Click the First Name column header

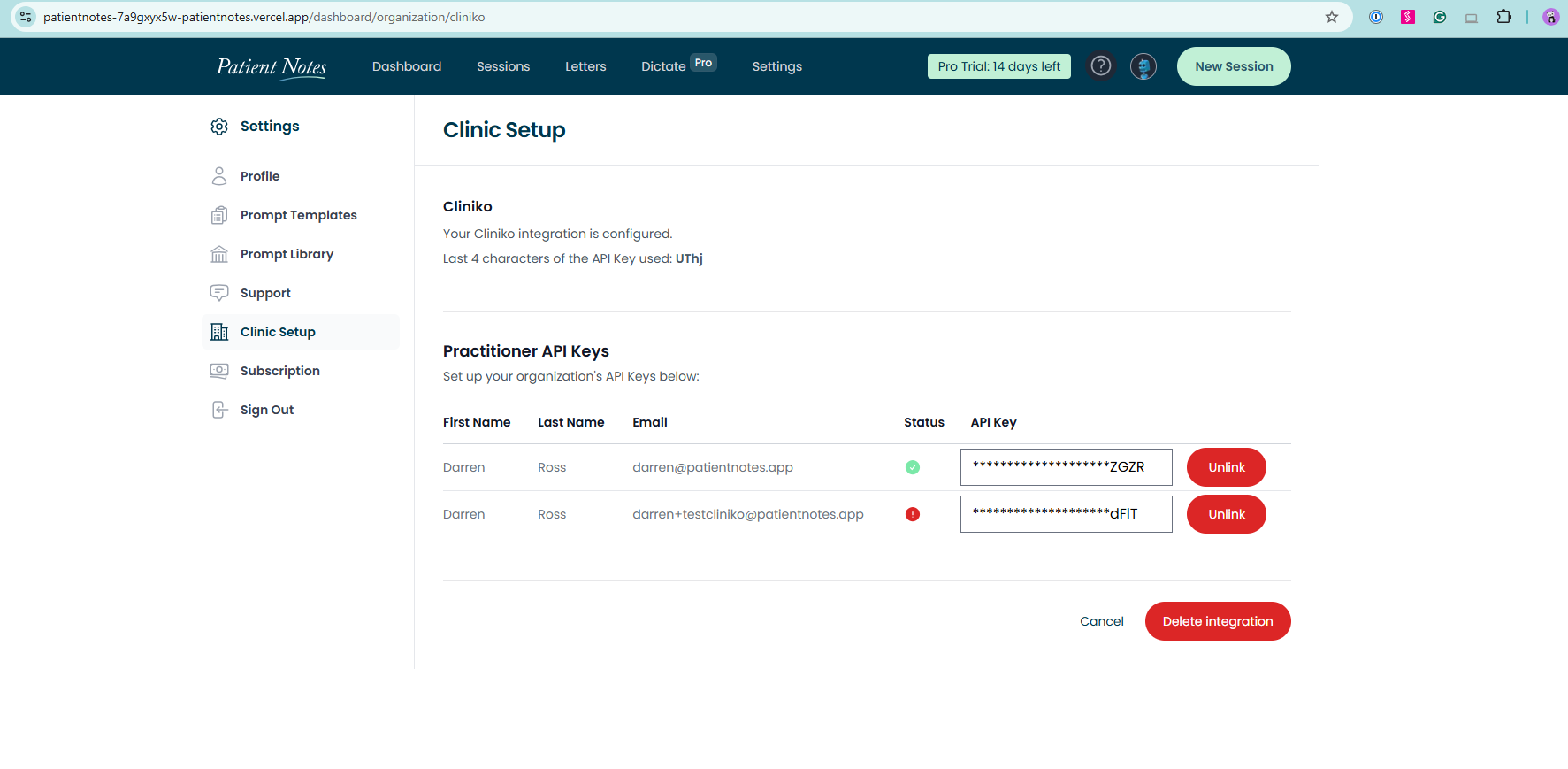pyautogui.click(x=477, y=422)
